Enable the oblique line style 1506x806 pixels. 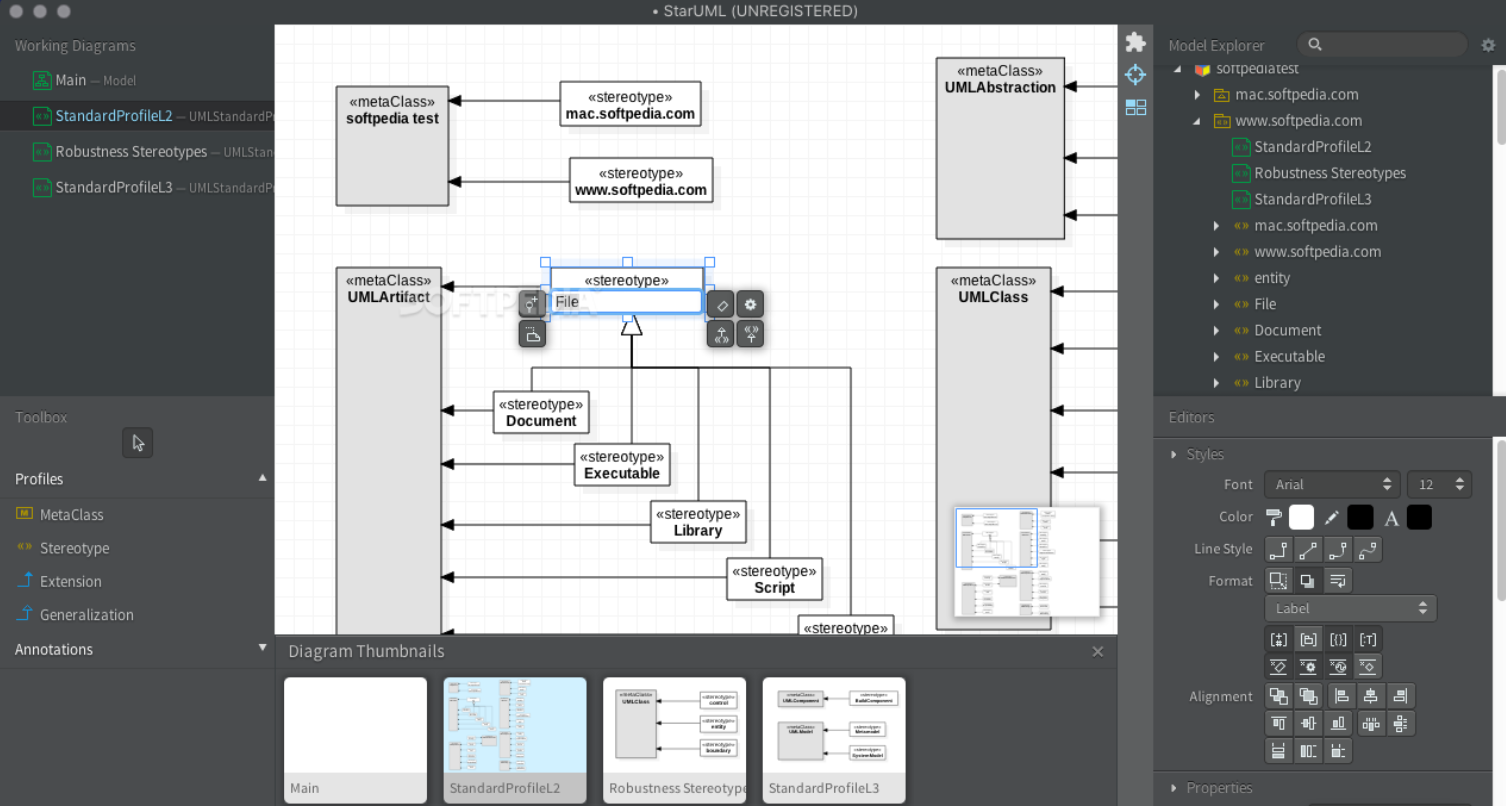click(x=1307, y=549)
